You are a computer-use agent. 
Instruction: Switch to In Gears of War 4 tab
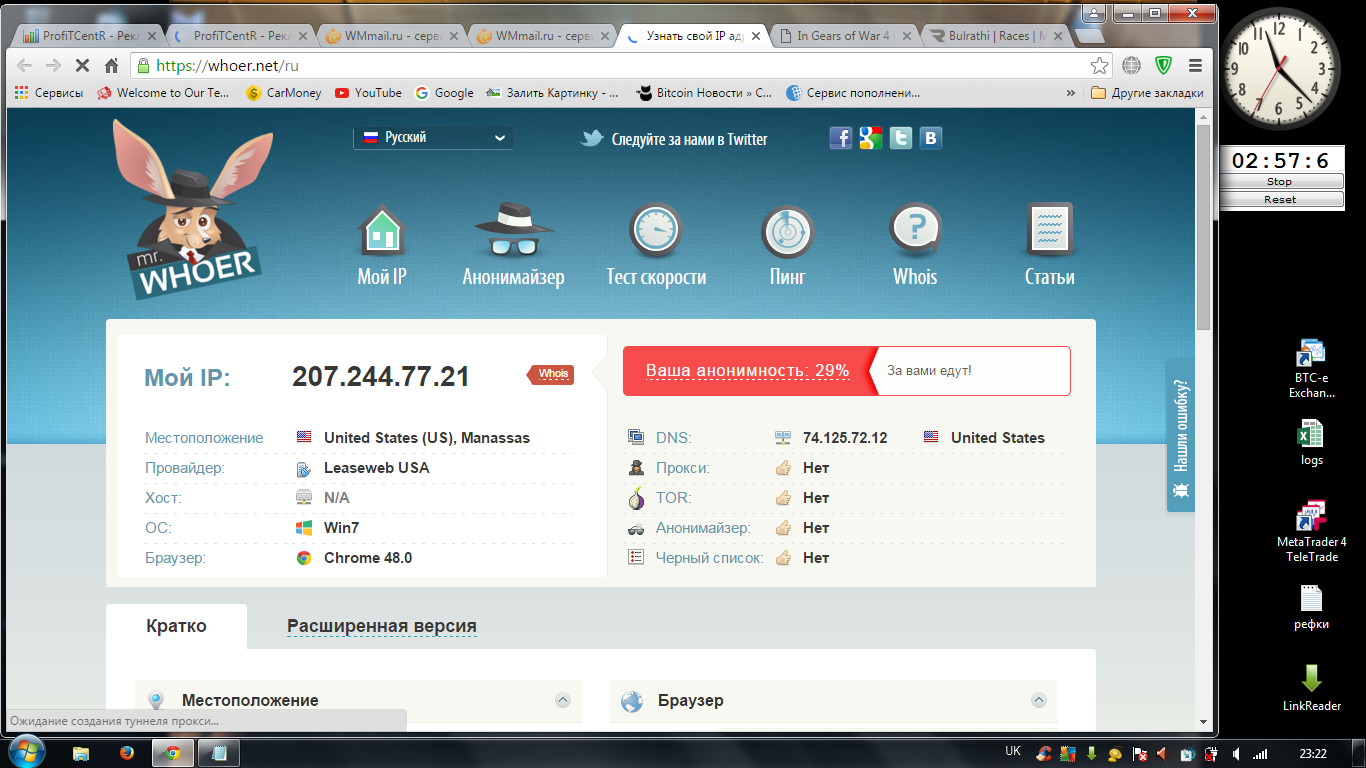[x=845, y=36]
